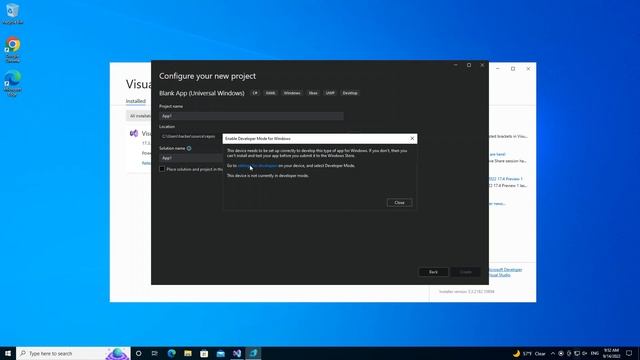Click weather widget in the taskbar
640x360 pixels.
coord(529,353)
